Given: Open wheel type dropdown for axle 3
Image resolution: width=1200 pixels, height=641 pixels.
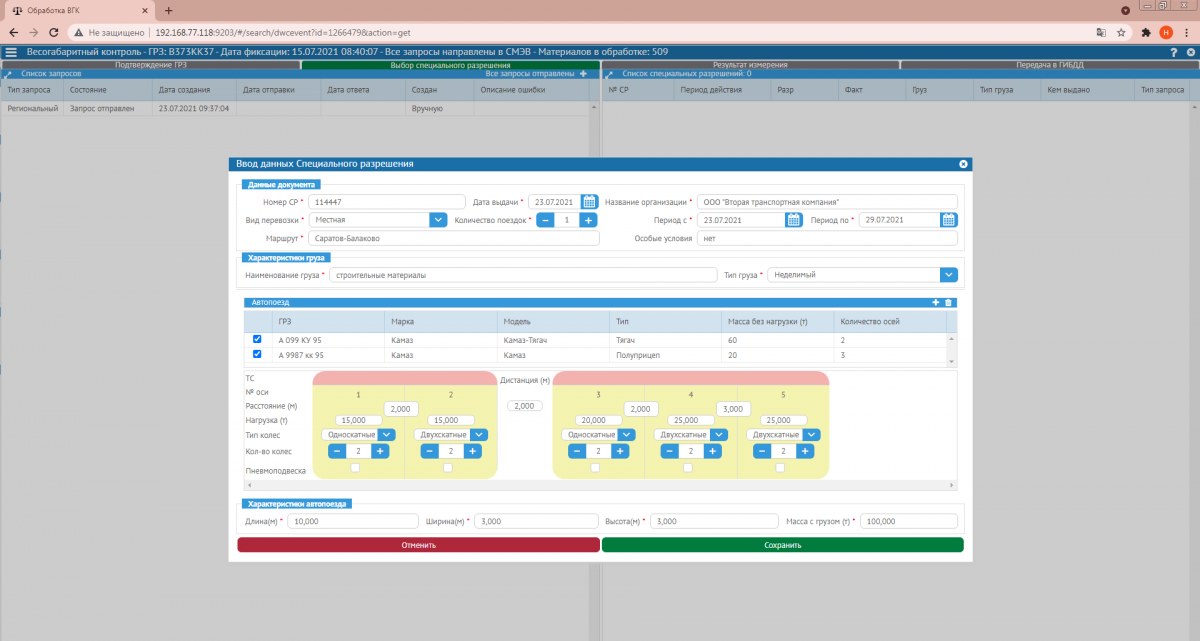Looking at the screenshot, I should [x=626, y=434].
